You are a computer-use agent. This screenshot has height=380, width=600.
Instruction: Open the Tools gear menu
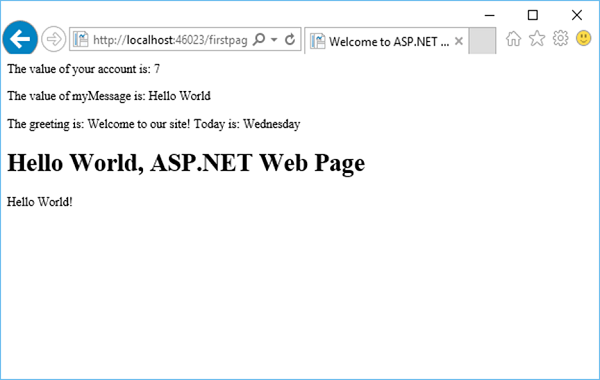pyautogui.click(x=560, y=38)
